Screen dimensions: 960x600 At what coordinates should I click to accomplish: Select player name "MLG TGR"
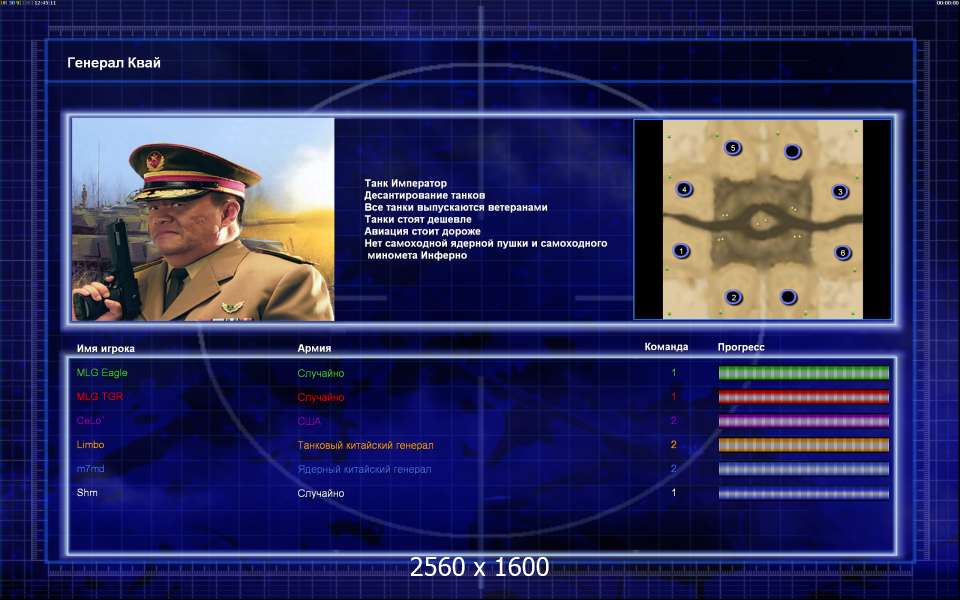click(99, 396)
